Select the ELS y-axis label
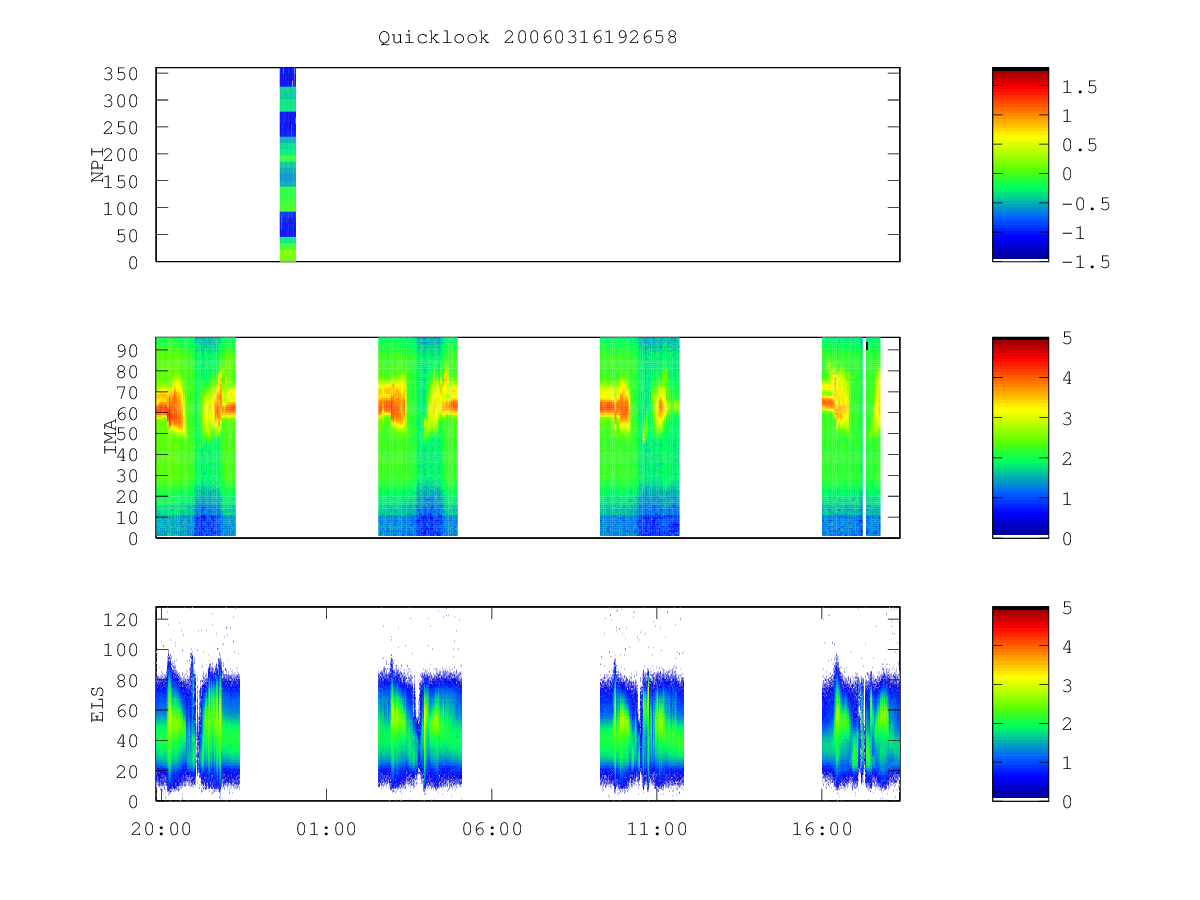Viewport: 1200px width, 900px height. pyautogui.click(x=98, y=704)
